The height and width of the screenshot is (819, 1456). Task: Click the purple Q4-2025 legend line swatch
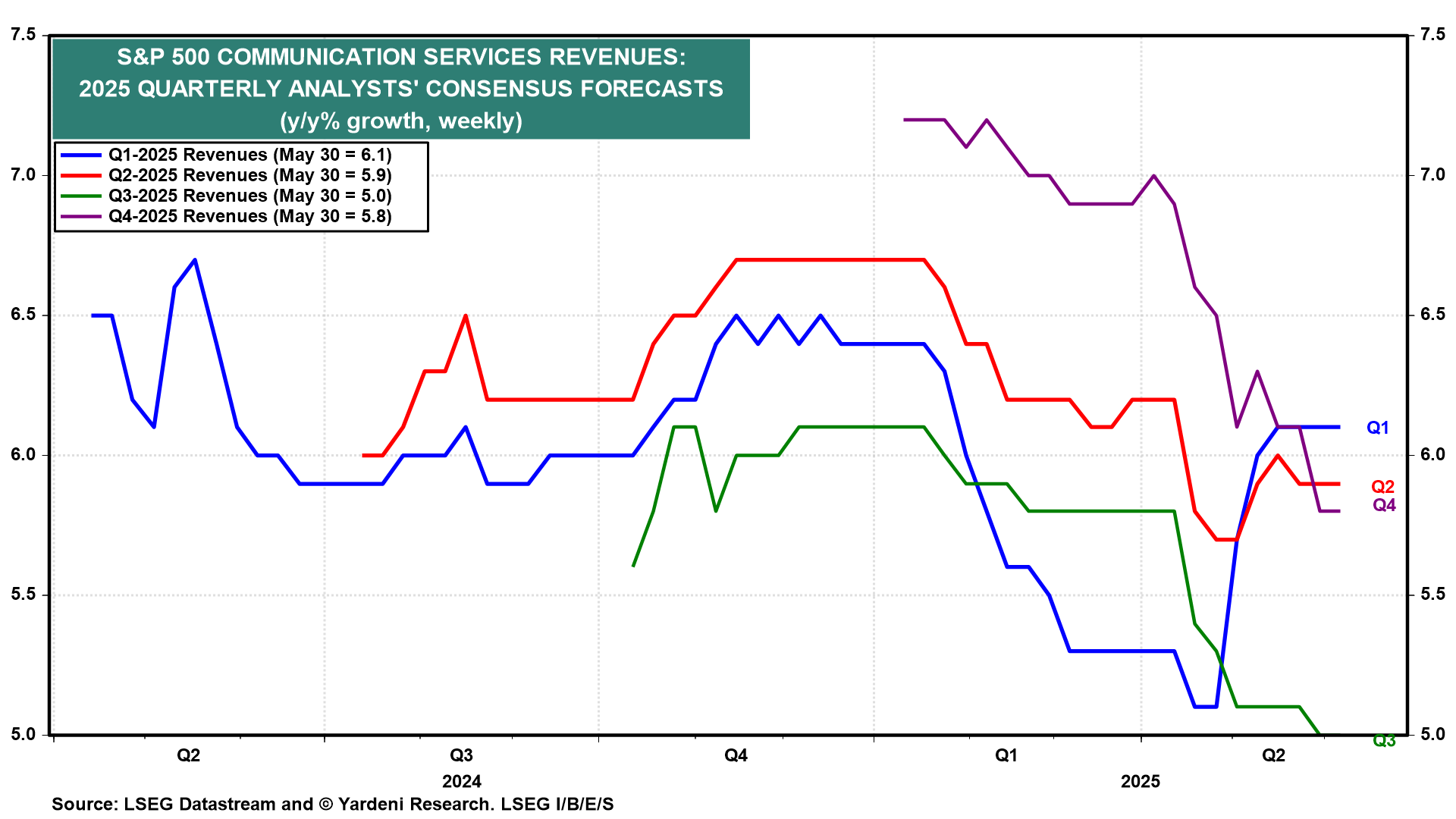(81, 216)
